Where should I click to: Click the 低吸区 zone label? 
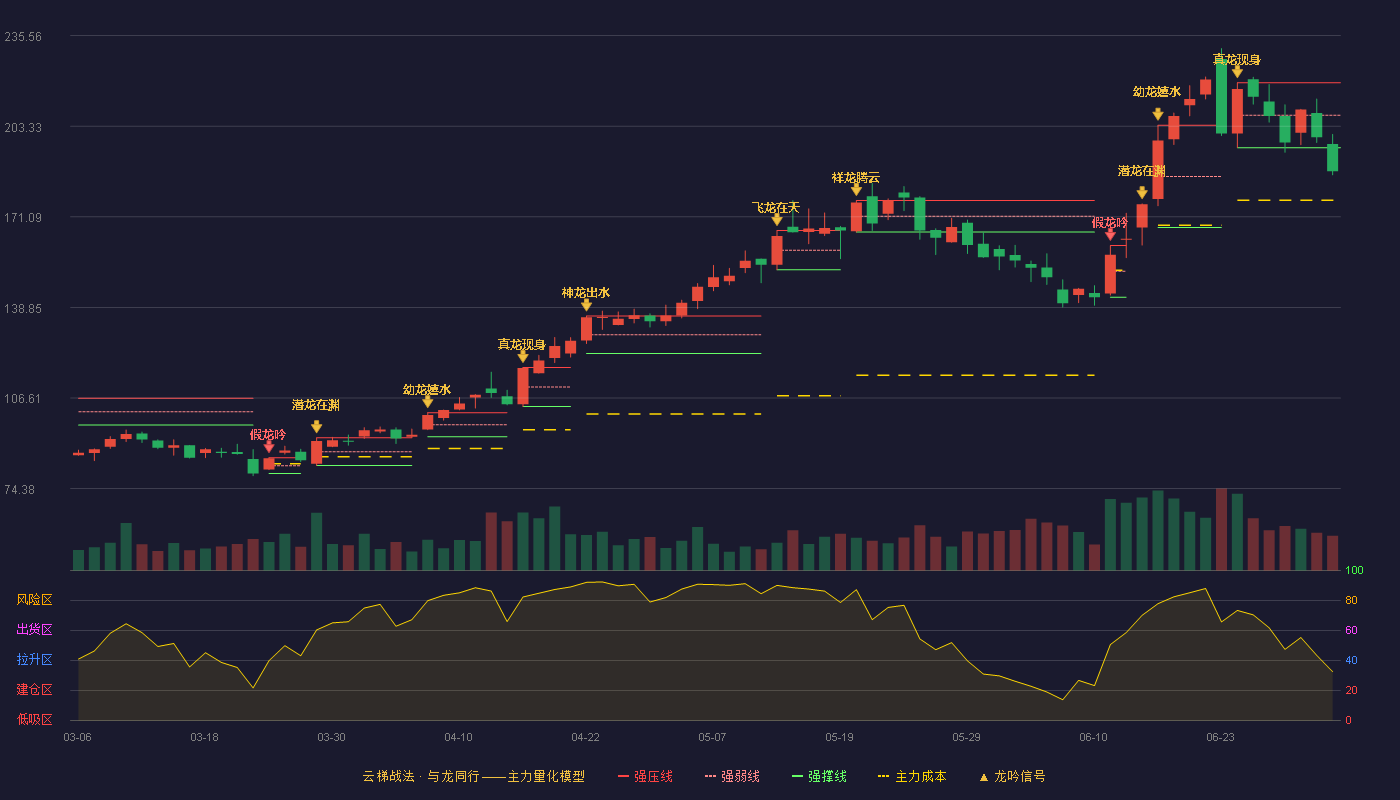tap(35, 719)
